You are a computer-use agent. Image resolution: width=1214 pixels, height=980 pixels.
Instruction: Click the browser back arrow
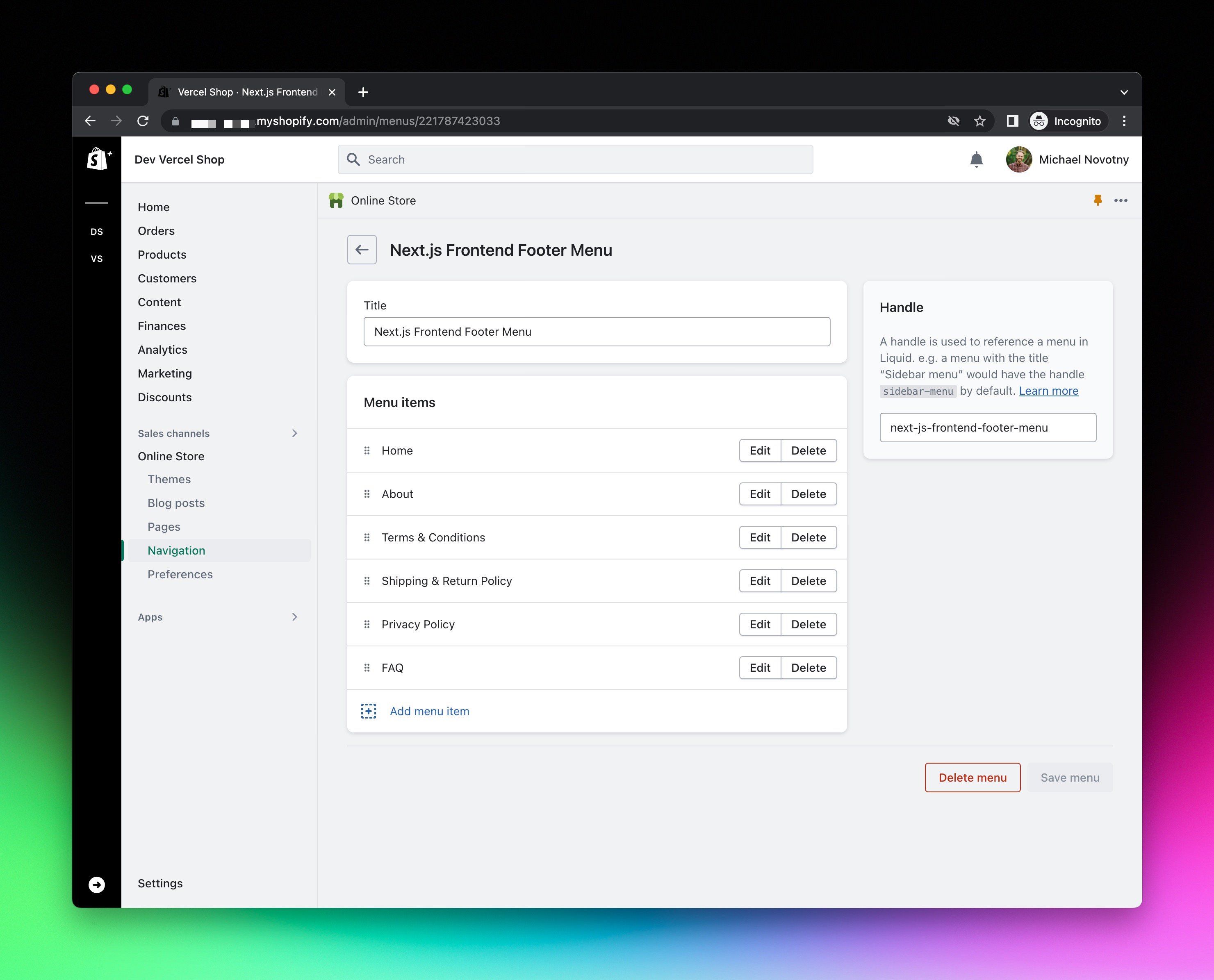coord(90,121)
